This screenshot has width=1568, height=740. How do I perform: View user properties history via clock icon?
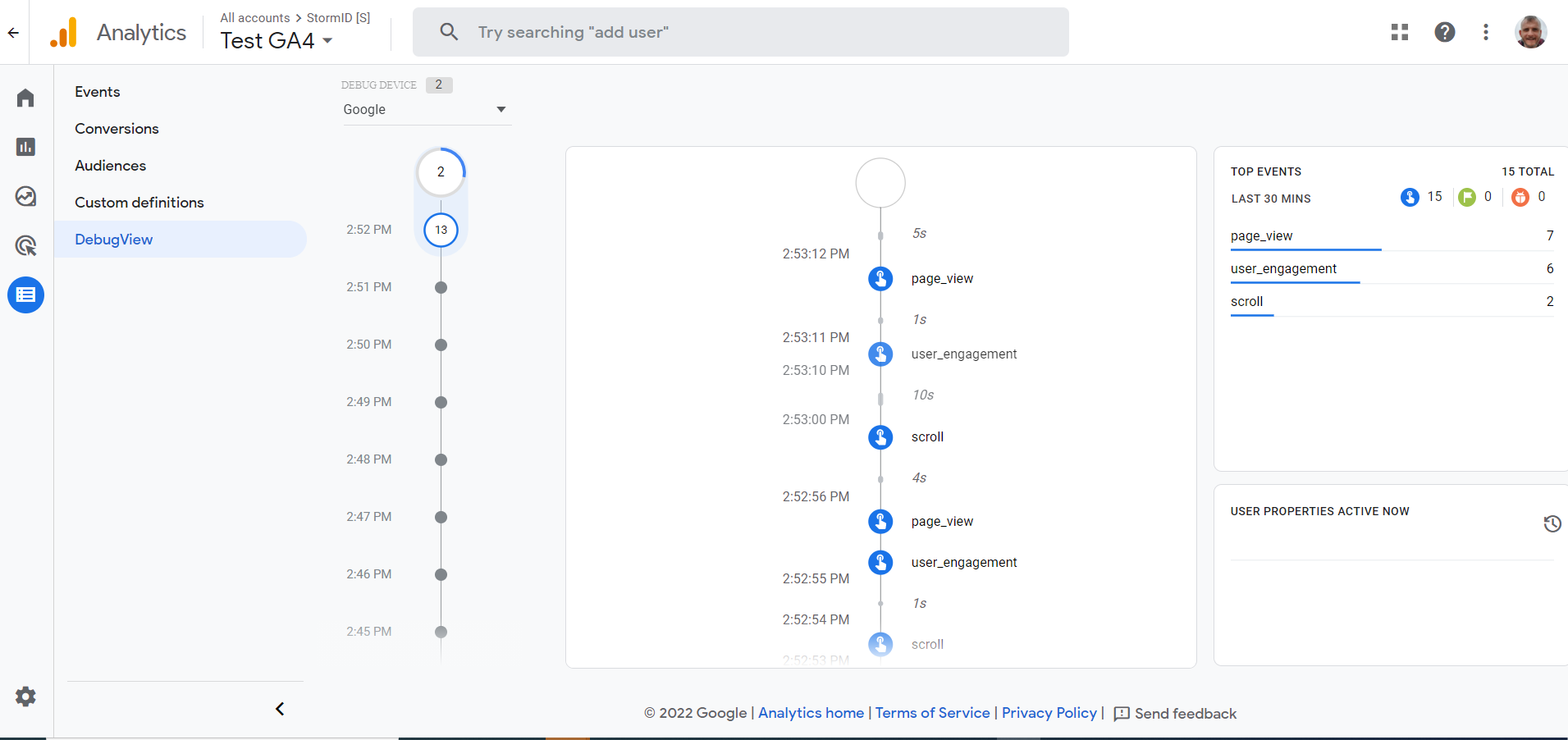pyautogui.click(x=1552, y=523)
